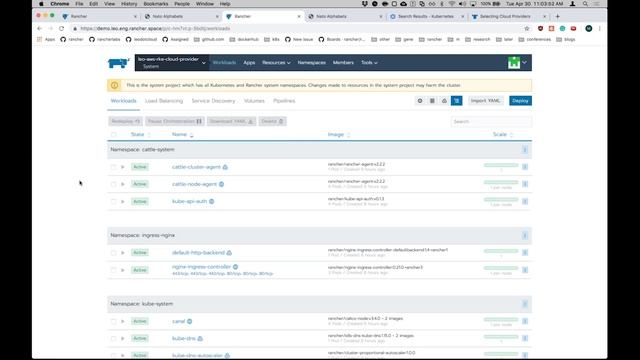Open cattle-node-agent row actions menu

pyautogui.click(x=525, y=184)
